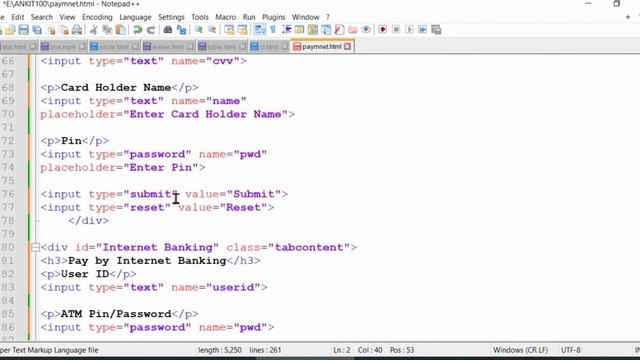Play back the recorded macro
Screen dimensions: 640x360
[409, 30]
